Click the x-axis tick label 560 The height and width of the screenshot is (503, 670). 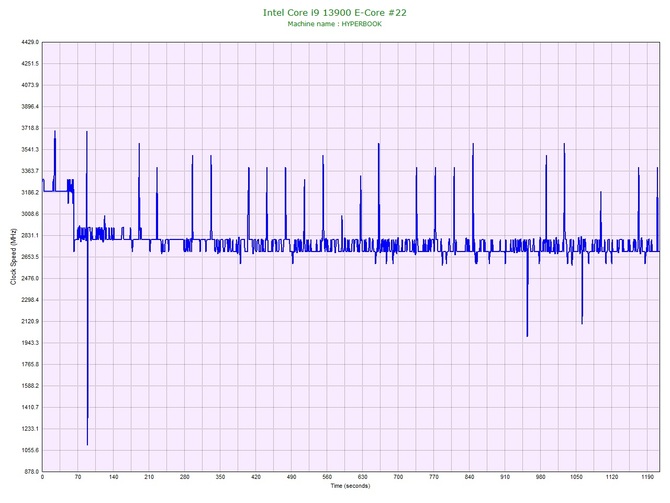(x=327, y=477)
